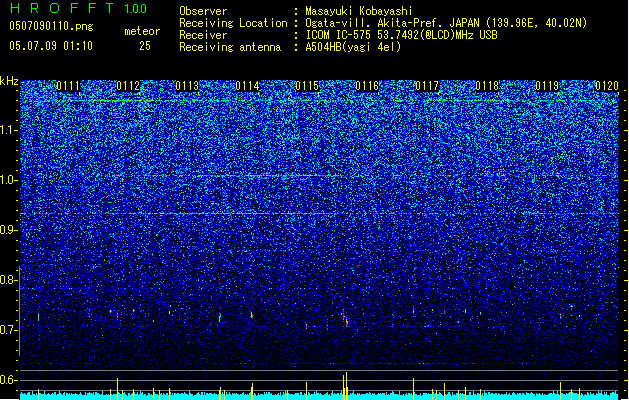The height and width of the screenshot is (400, 629).
Task: Click receiver value ICOM IC-575 53.7492 MHz USB
Action: [x=402, y=35]
